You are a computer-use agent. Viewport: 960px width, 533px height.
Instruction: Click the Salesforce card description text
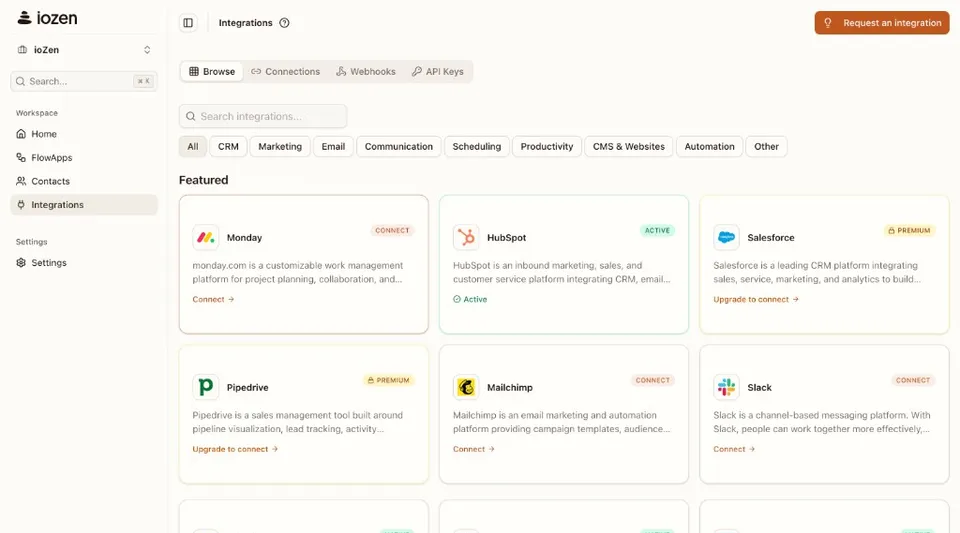[817, 272]
